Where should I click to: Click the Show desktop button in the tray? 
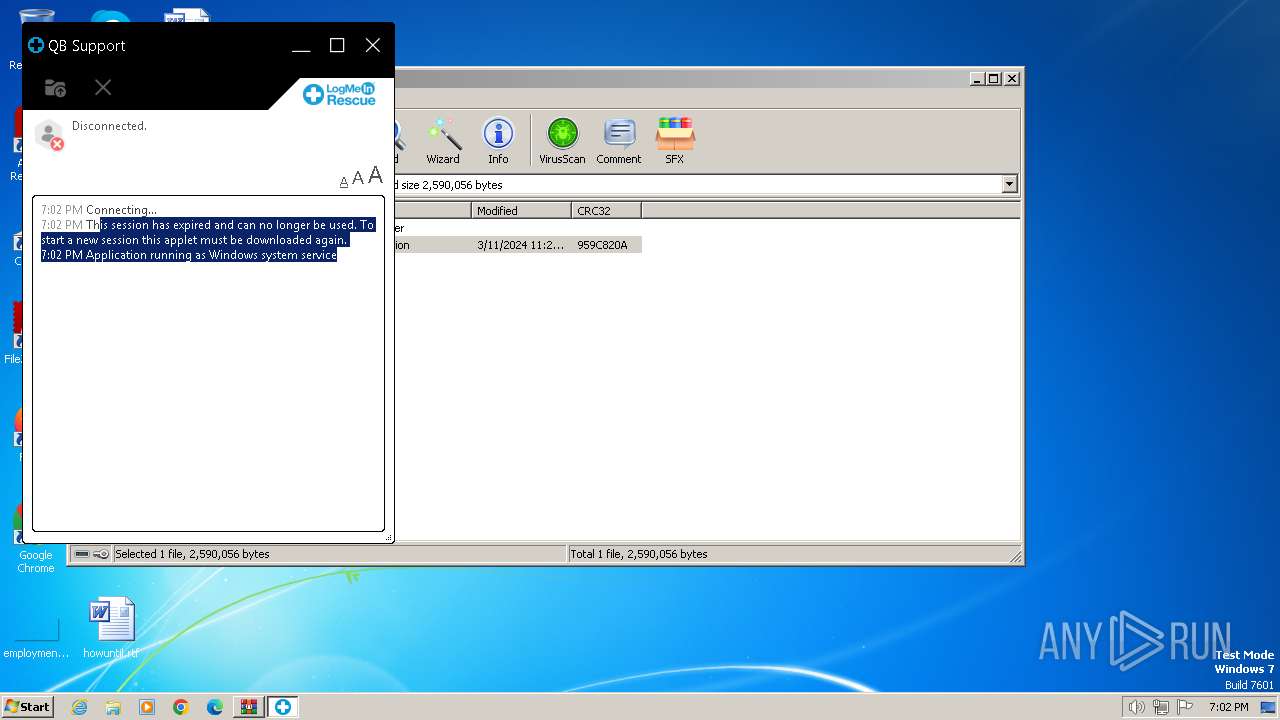pos(1268,707)
